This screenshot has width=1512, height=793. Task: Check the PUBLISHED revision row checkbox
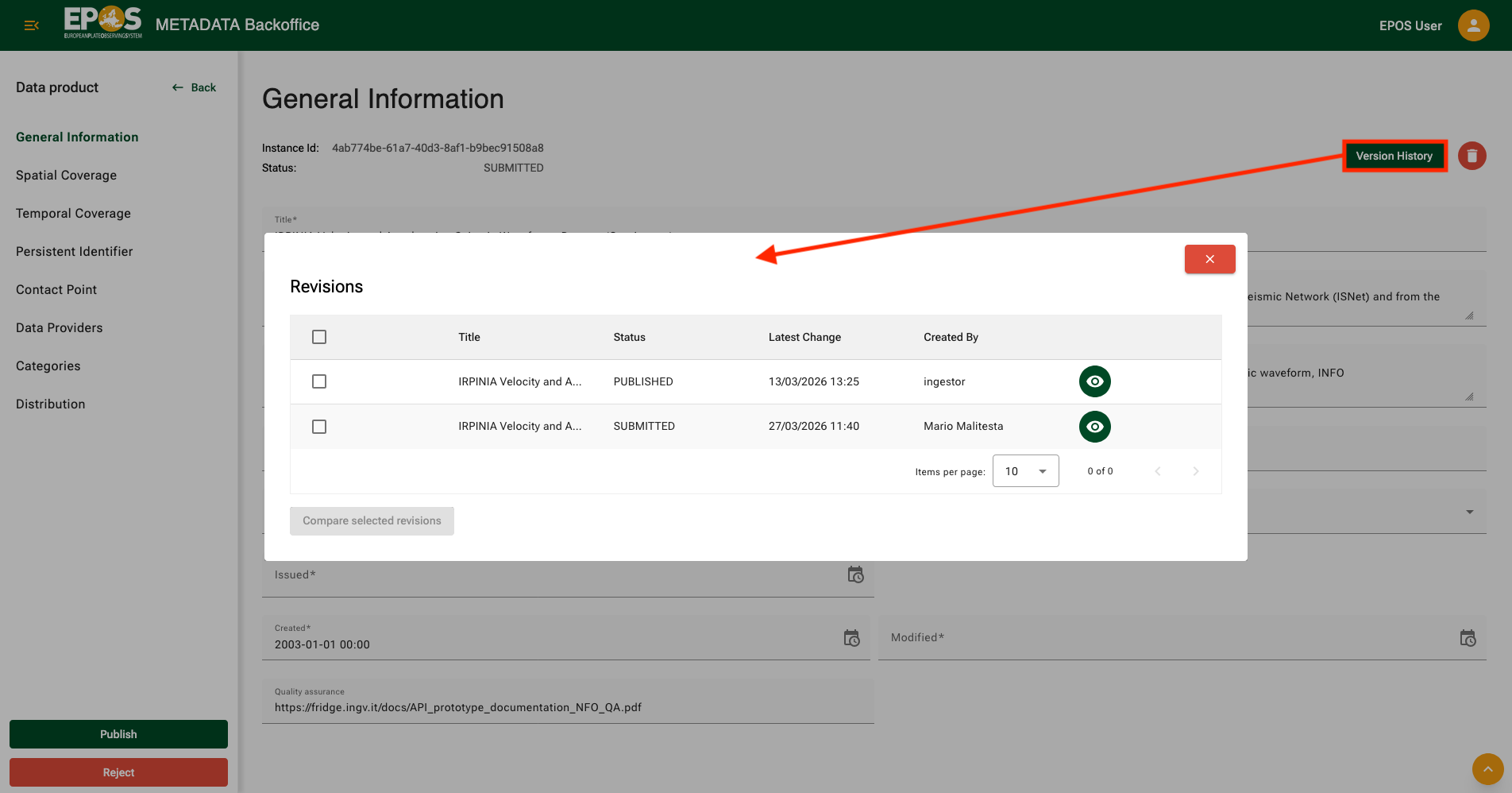pyautogui.click(x=319, y=381)
